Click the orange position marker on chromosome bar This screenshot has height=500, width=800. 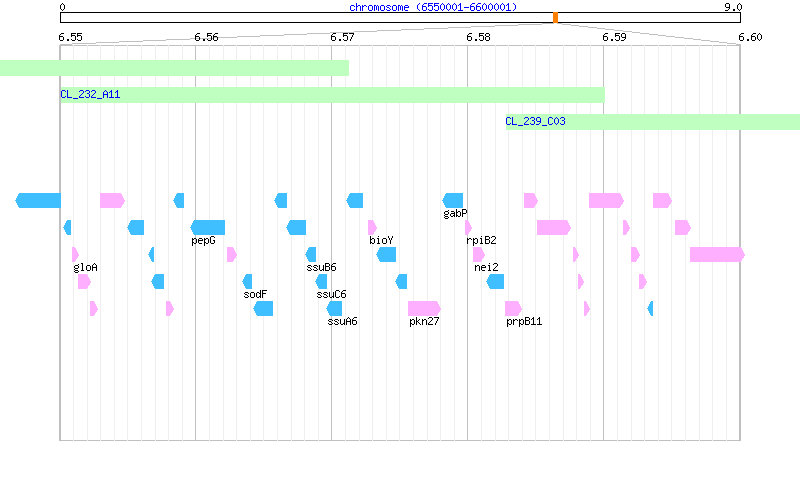(x=556, y=18)
